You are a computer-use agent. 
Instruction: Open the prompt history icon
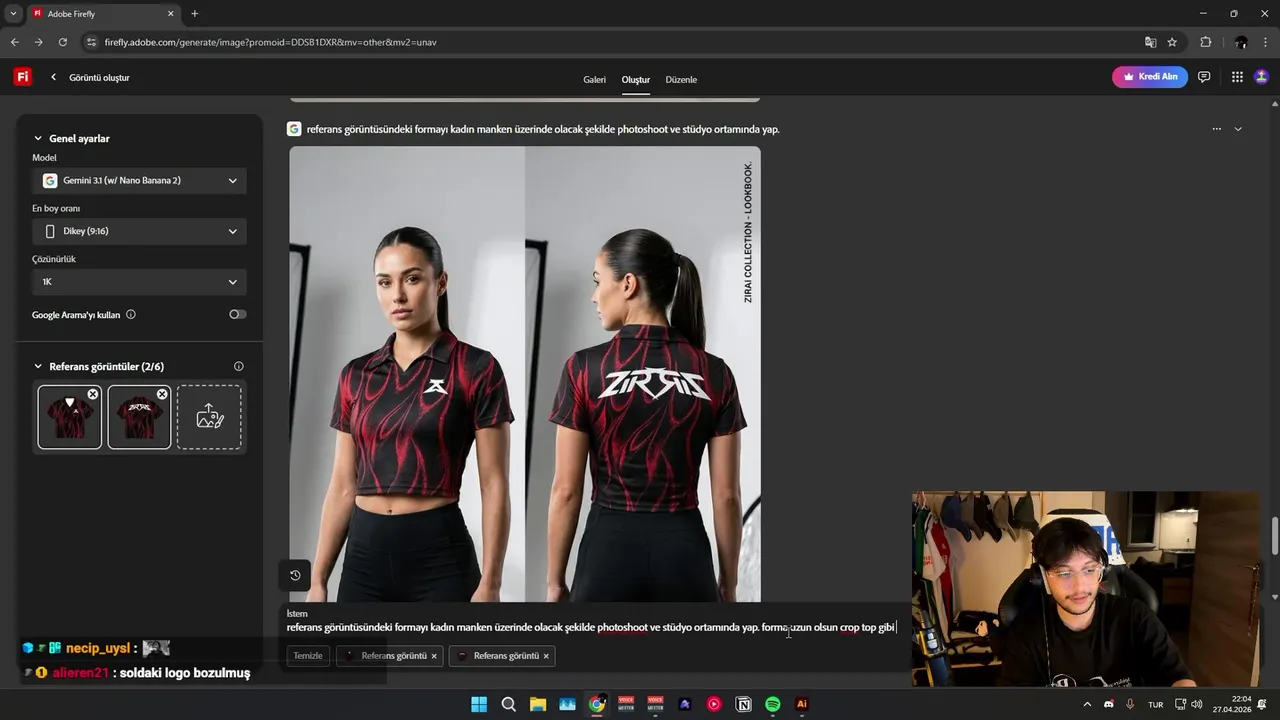[295, 575]
